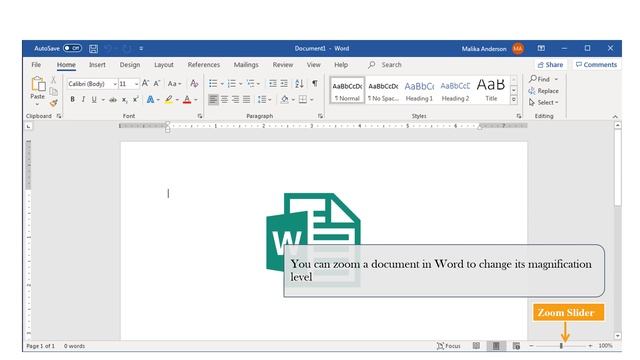The height and width of the screenshot is (360, 640).
Task: Click the 100% zoom level
Action: point(606,346)
